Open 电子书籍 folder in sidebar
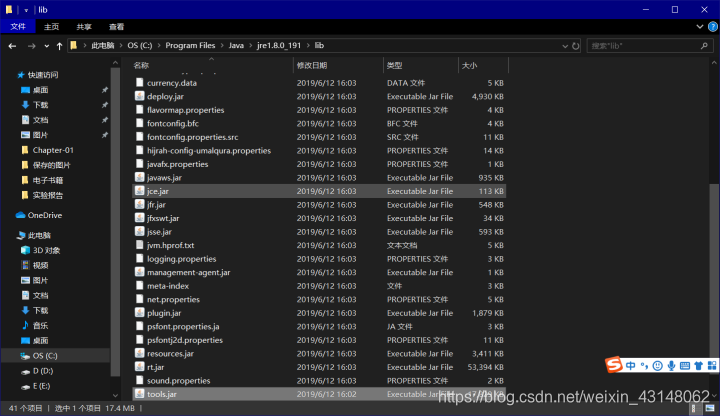 tap(48, 180)
